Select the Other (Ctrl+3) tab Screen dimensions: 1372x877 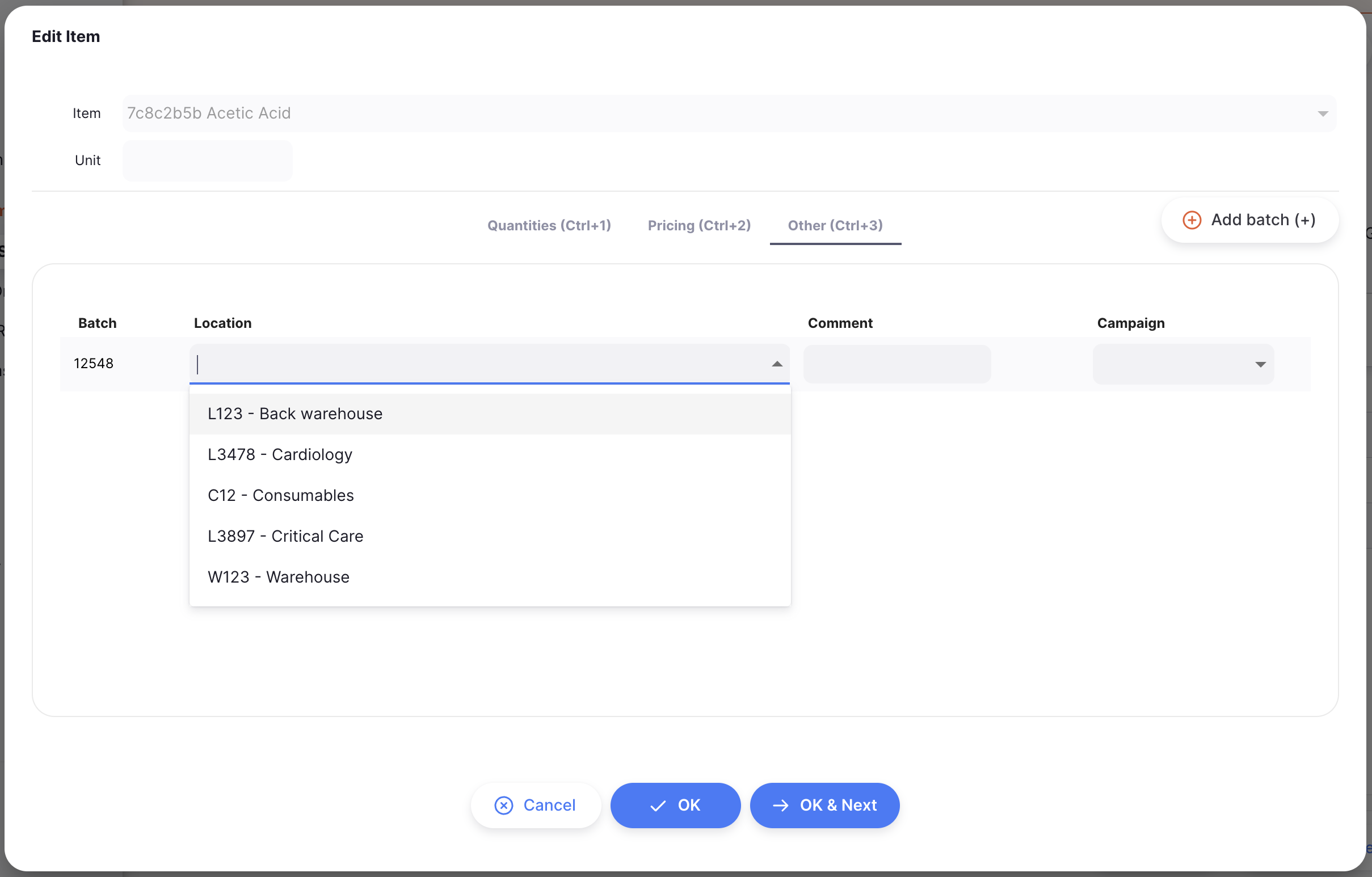coord(835,226)
